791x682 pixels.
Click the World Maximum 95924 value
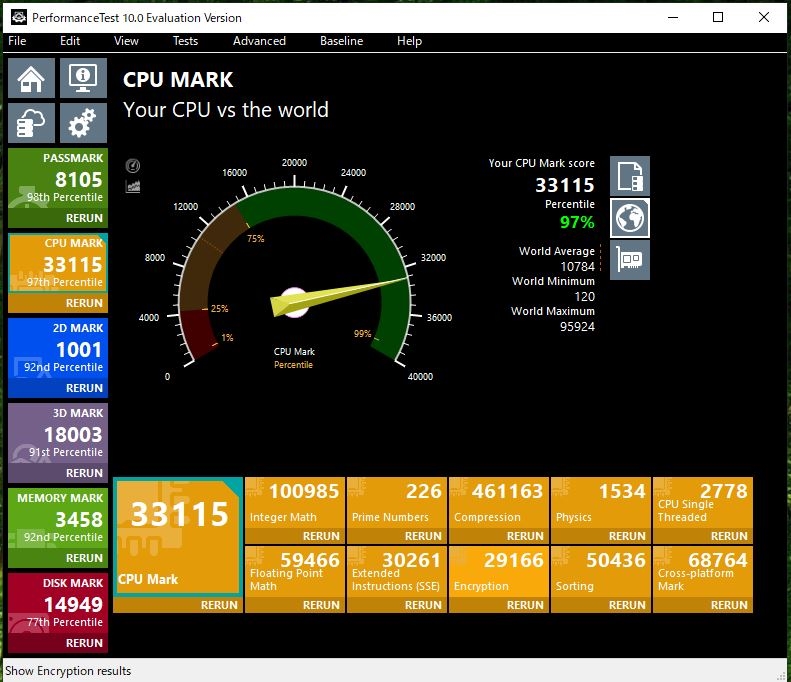point(577,326)
